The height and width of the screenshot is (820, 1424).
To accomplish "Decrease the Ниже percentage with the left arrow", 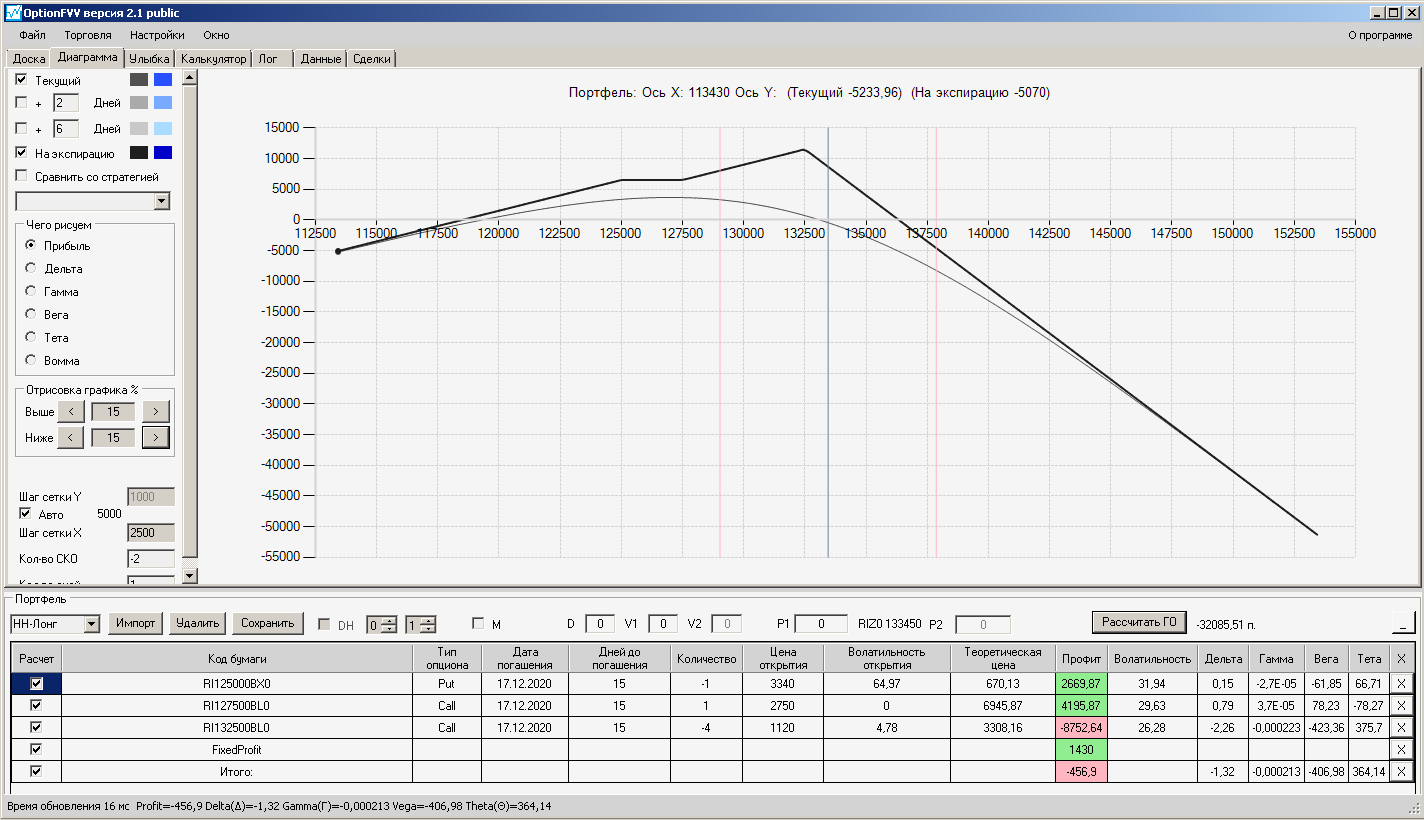I will pyautogui.click(x=71, y=437).
